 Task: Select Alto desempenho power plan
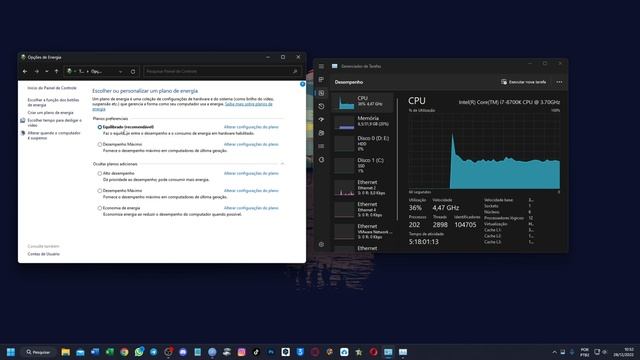100,173
